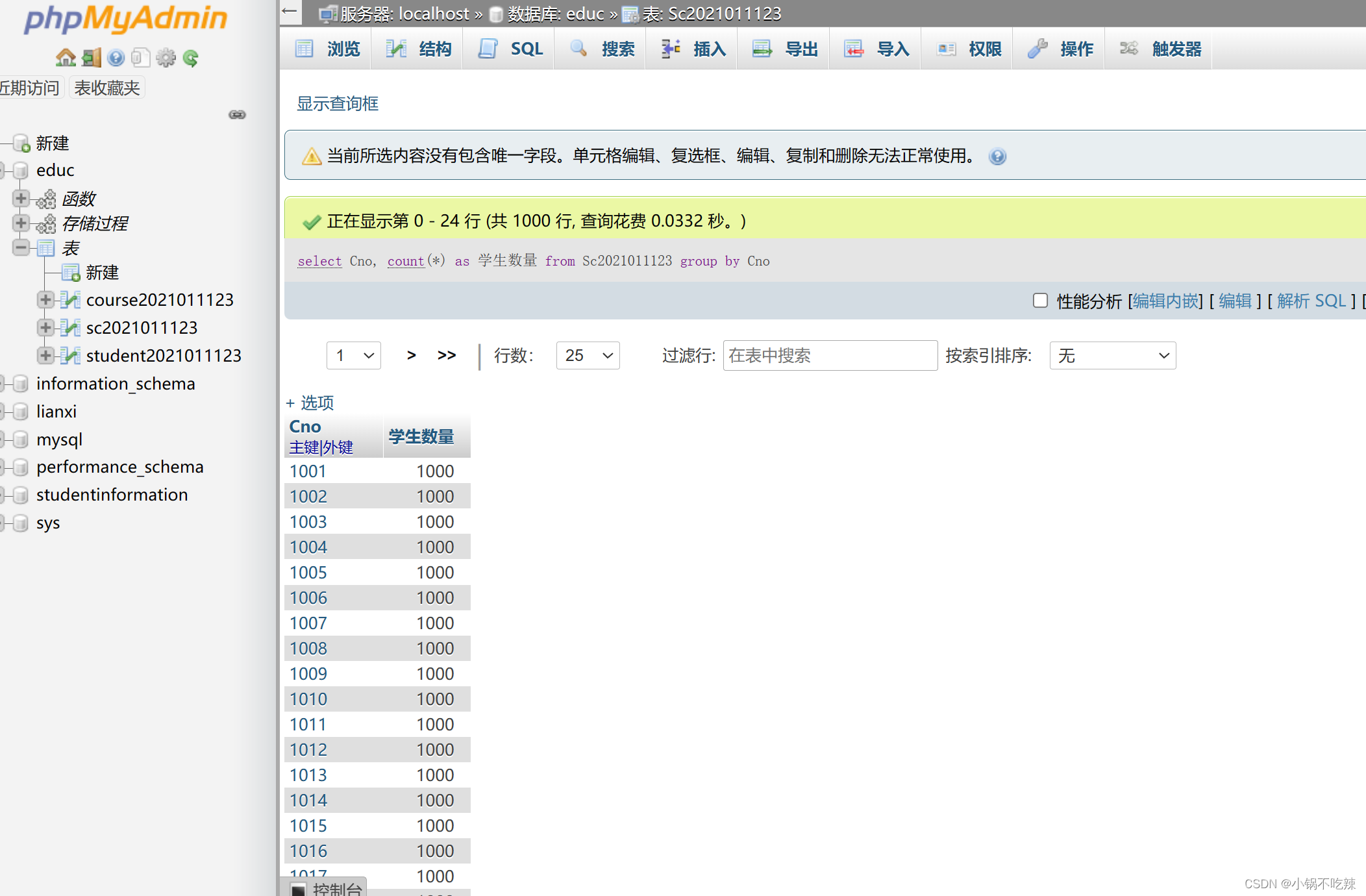Go to next page with > button
Viewport: 1366px width, 896px height.
[x=411, y=355]
